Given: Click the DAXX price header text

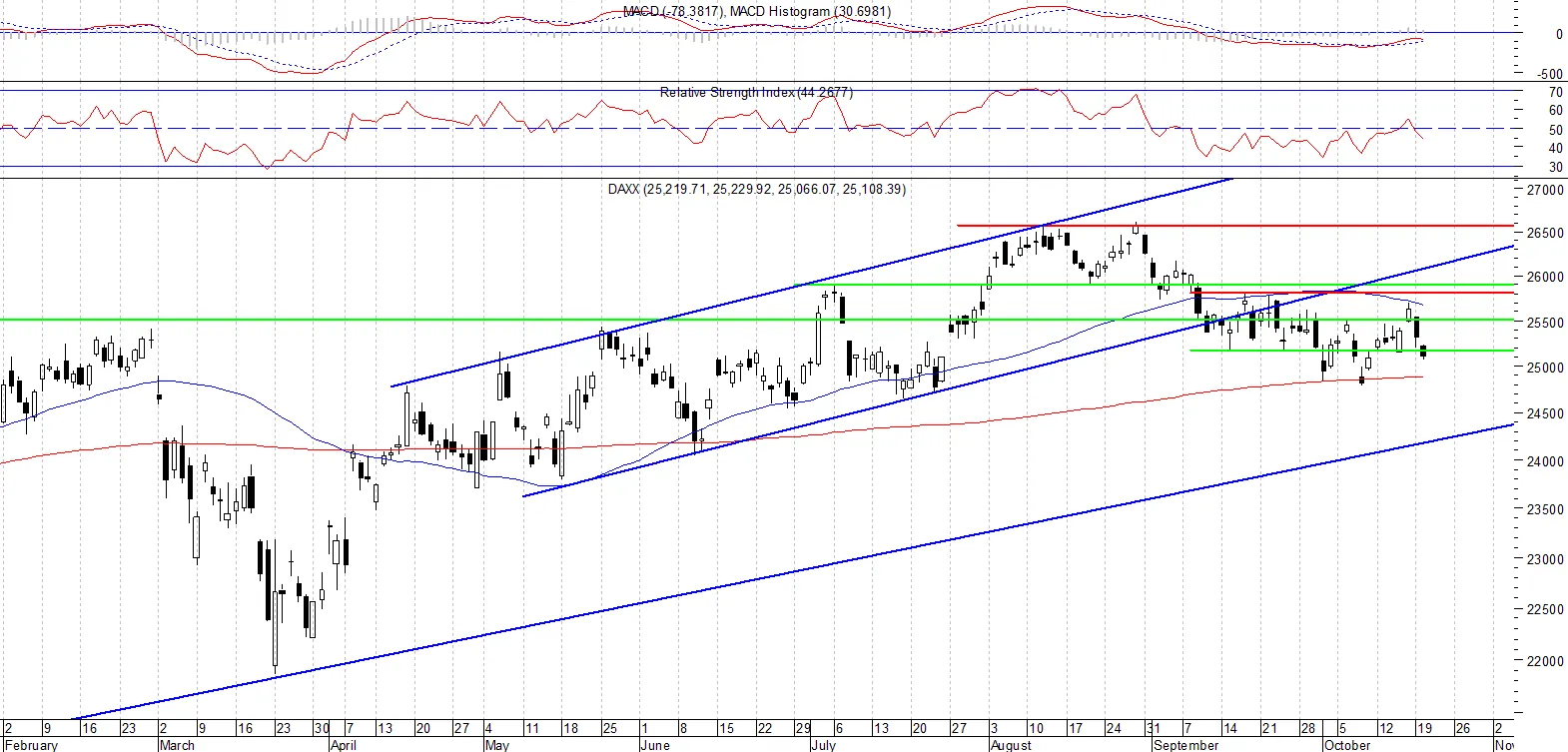Looking at the screenshot, I should (757, 189).
